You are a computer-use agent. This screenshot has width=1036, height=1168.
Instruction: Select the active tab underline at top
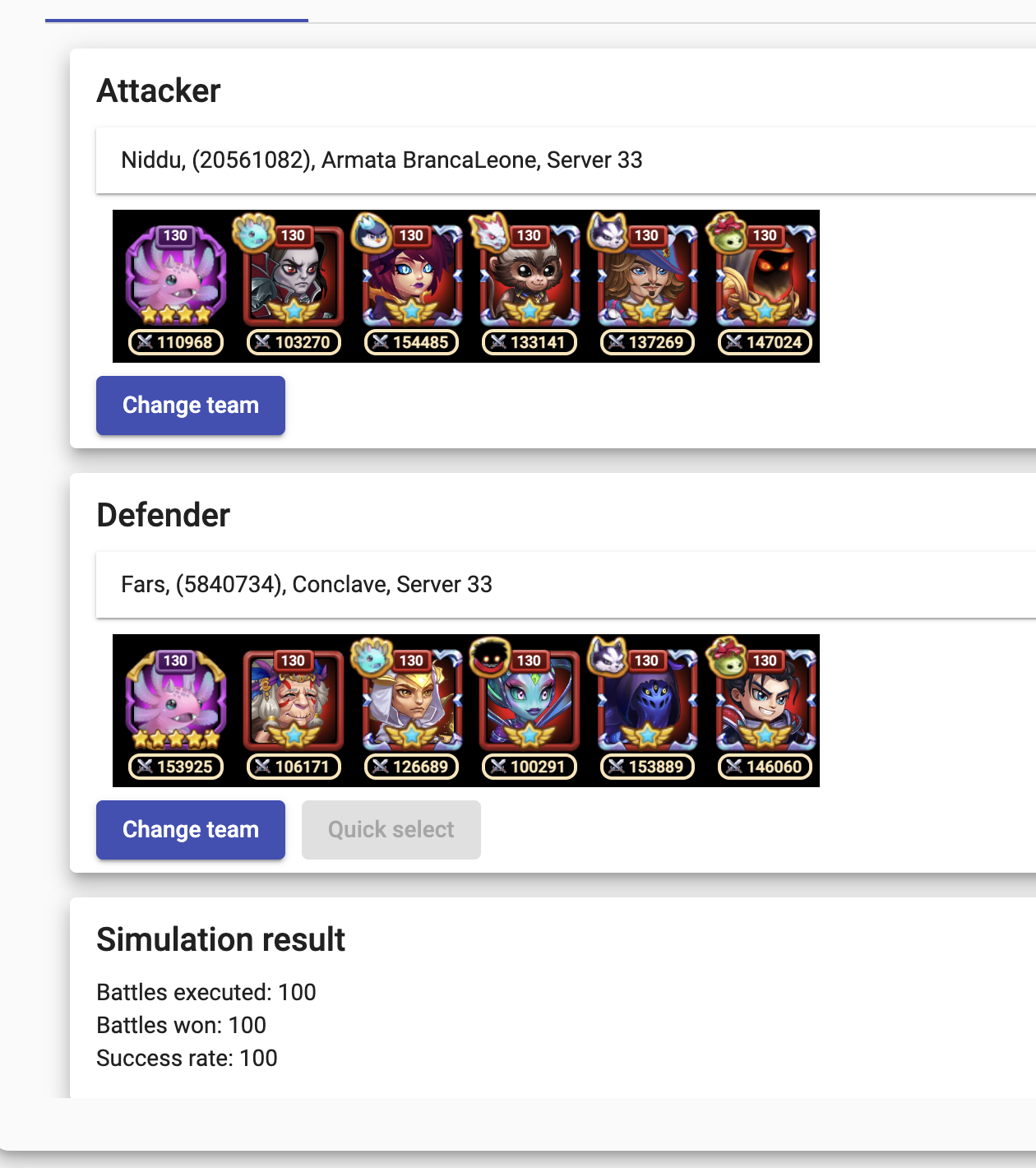(177, 20)
